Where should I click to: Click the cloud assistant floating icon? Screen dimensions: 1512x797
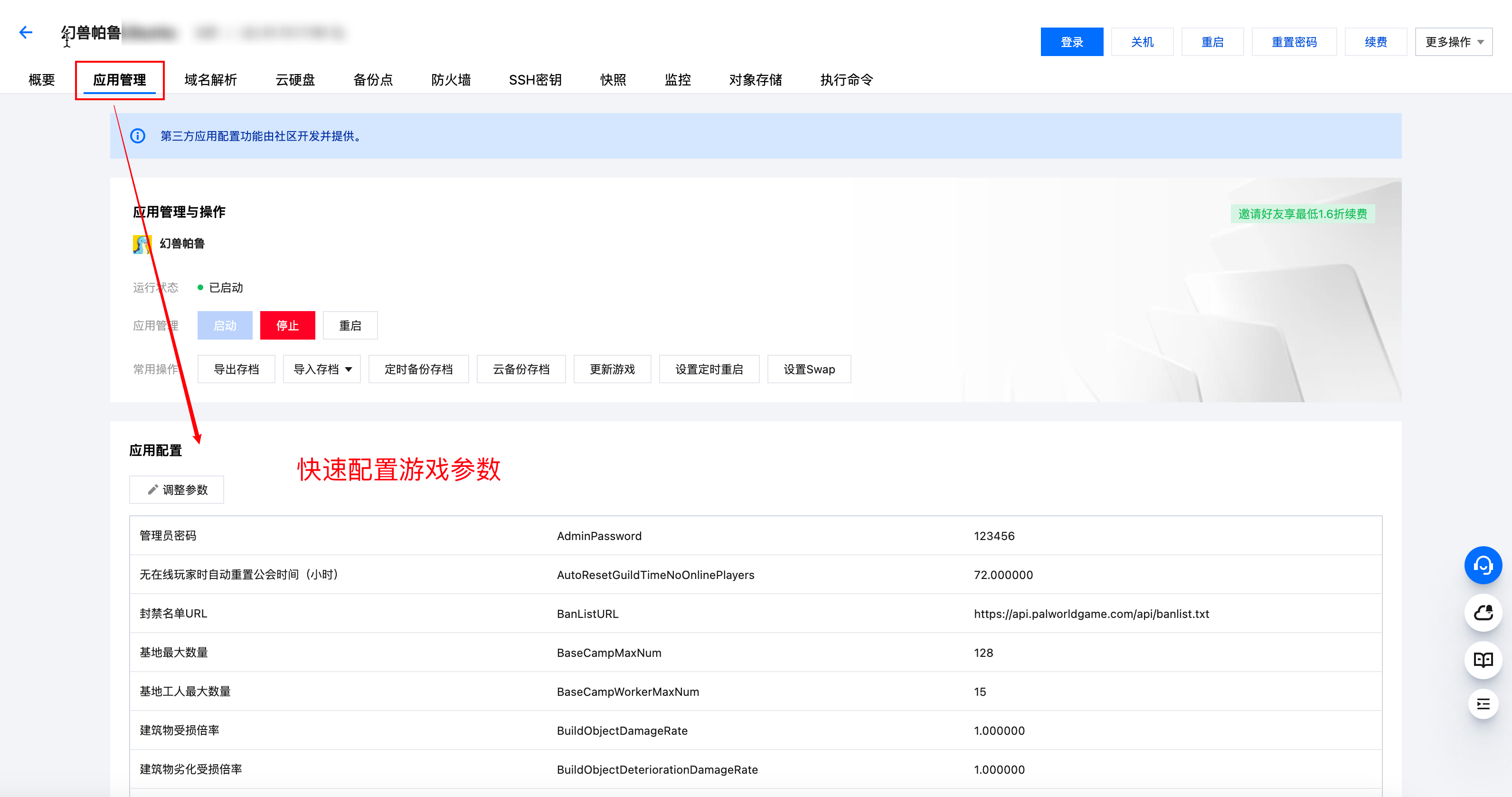[1483, 613]
